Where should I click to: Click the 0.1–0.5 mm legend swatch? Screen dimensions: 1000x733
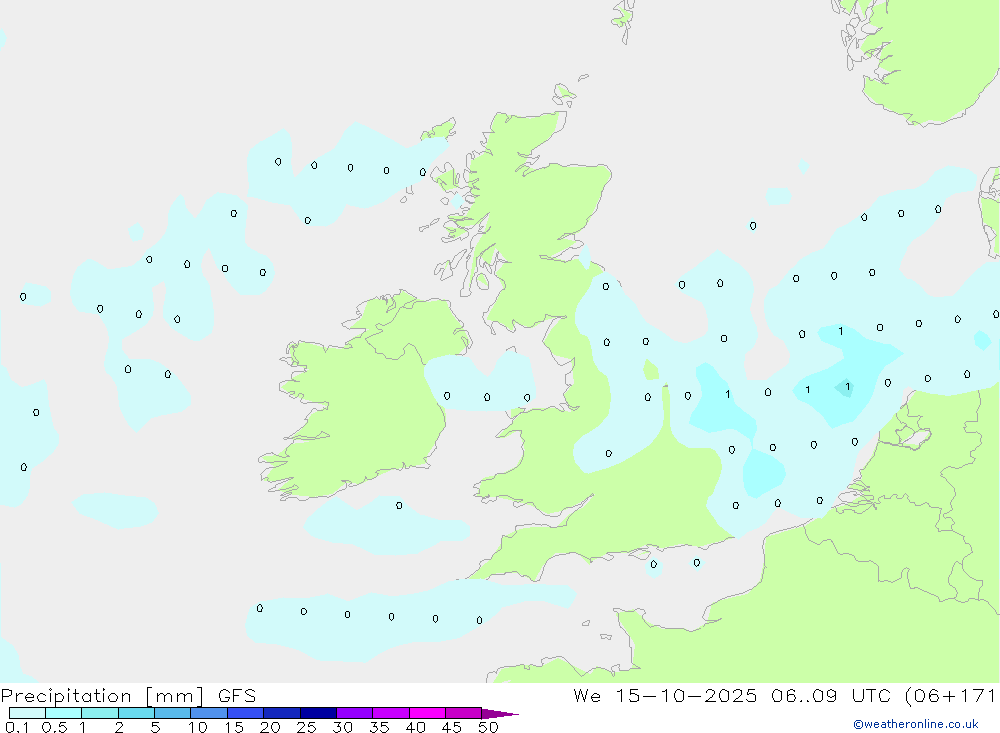[x=27, y=713]
